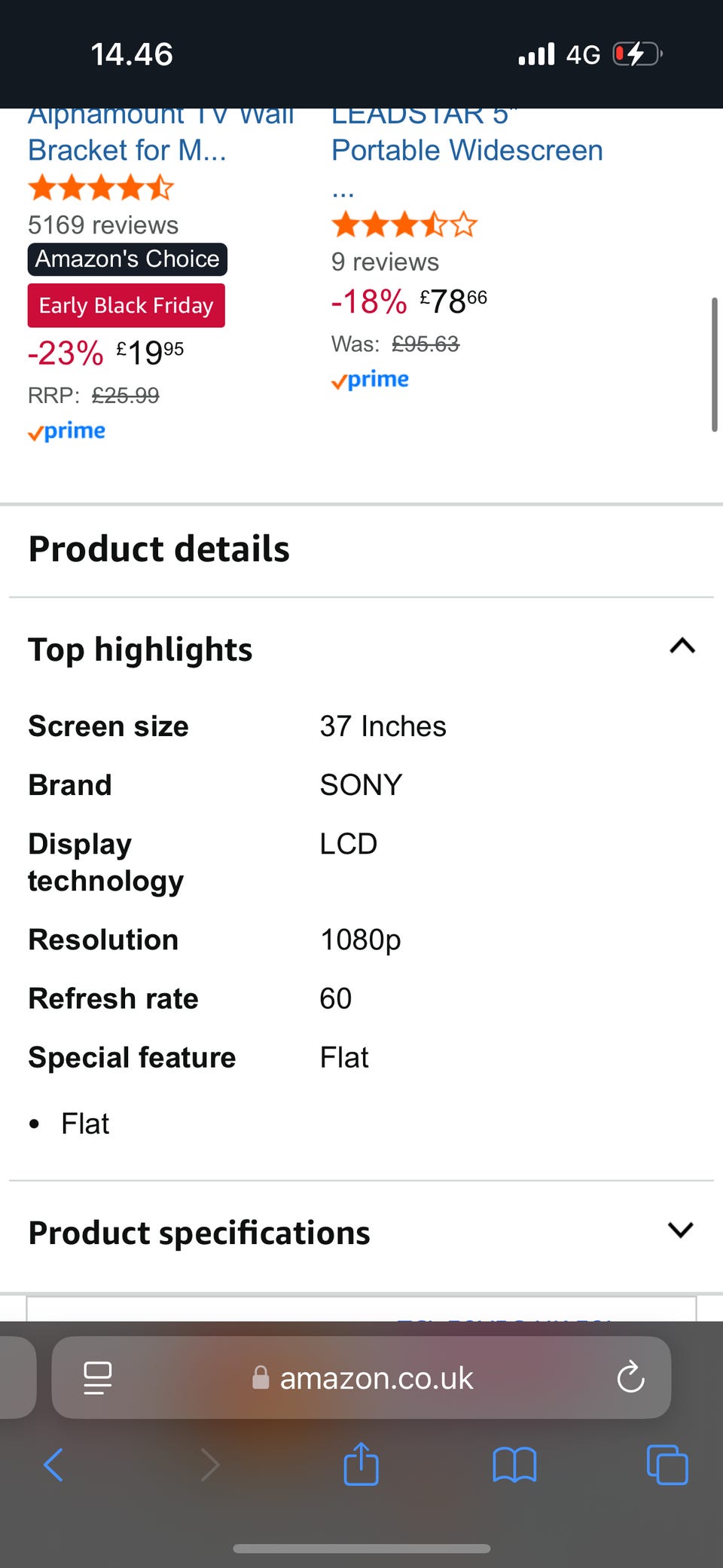Tap the battery charging status icon
723x1568 pixels.
636,54
